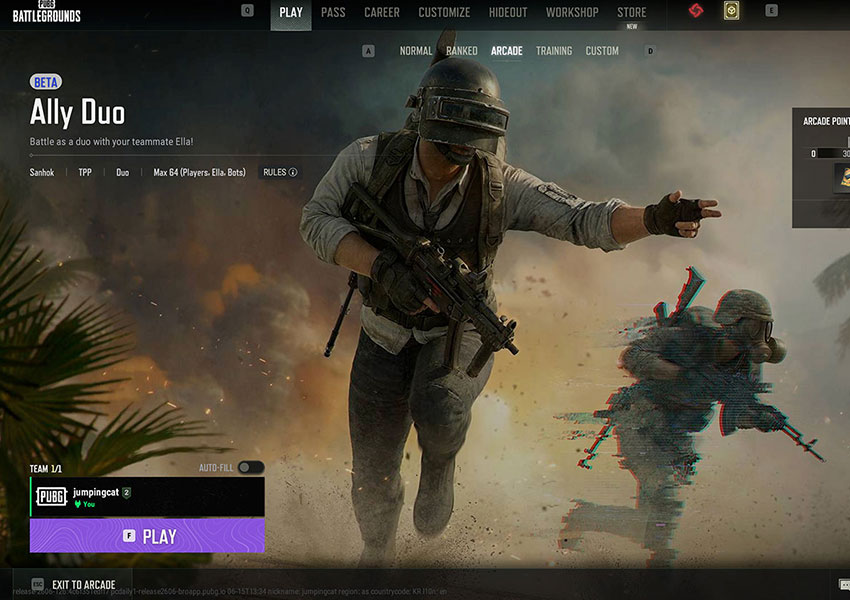Select the TRAINING mode

coord(554,51)
